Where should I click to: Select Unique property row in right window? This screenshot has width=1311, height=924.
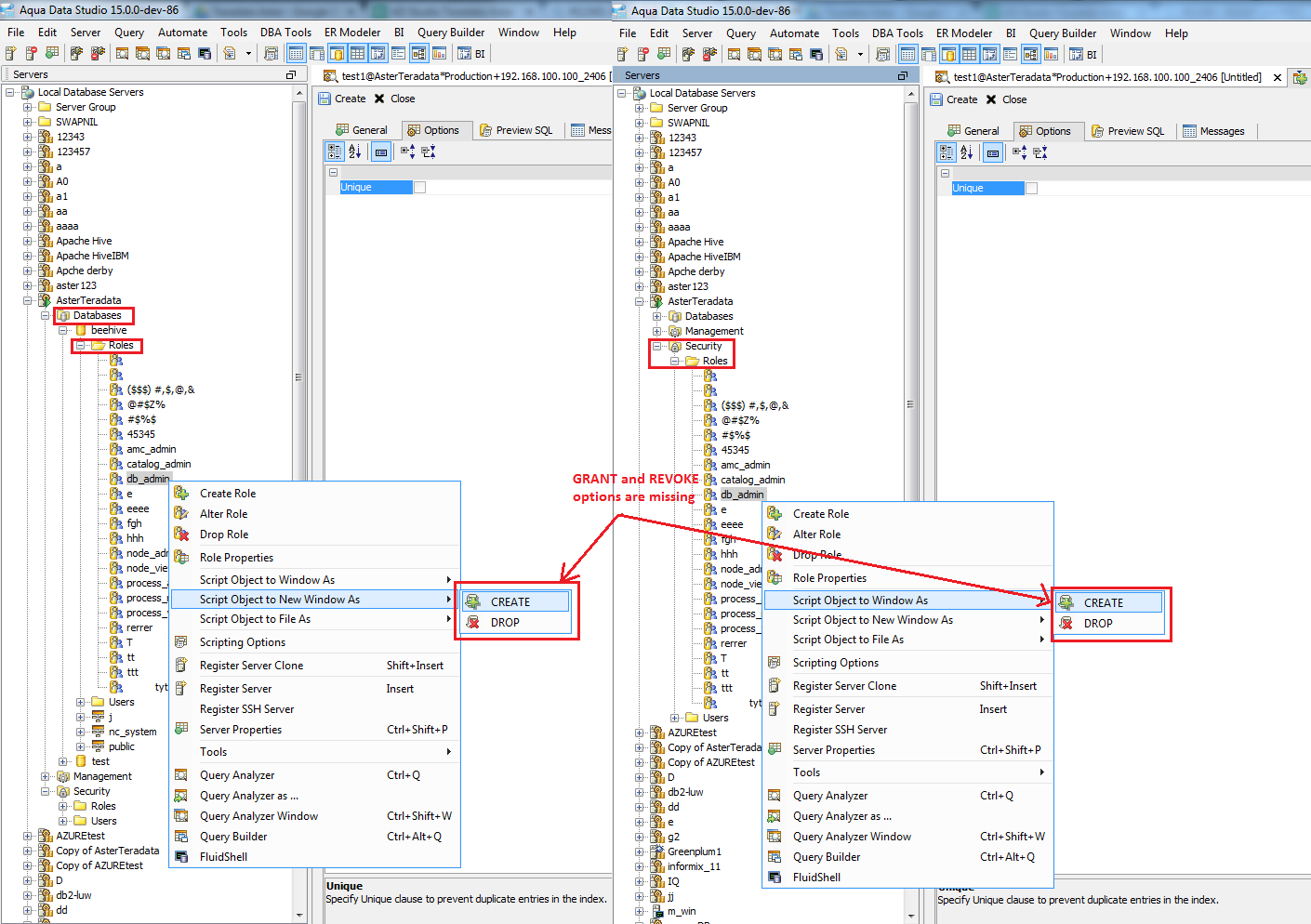coord(987,189)
